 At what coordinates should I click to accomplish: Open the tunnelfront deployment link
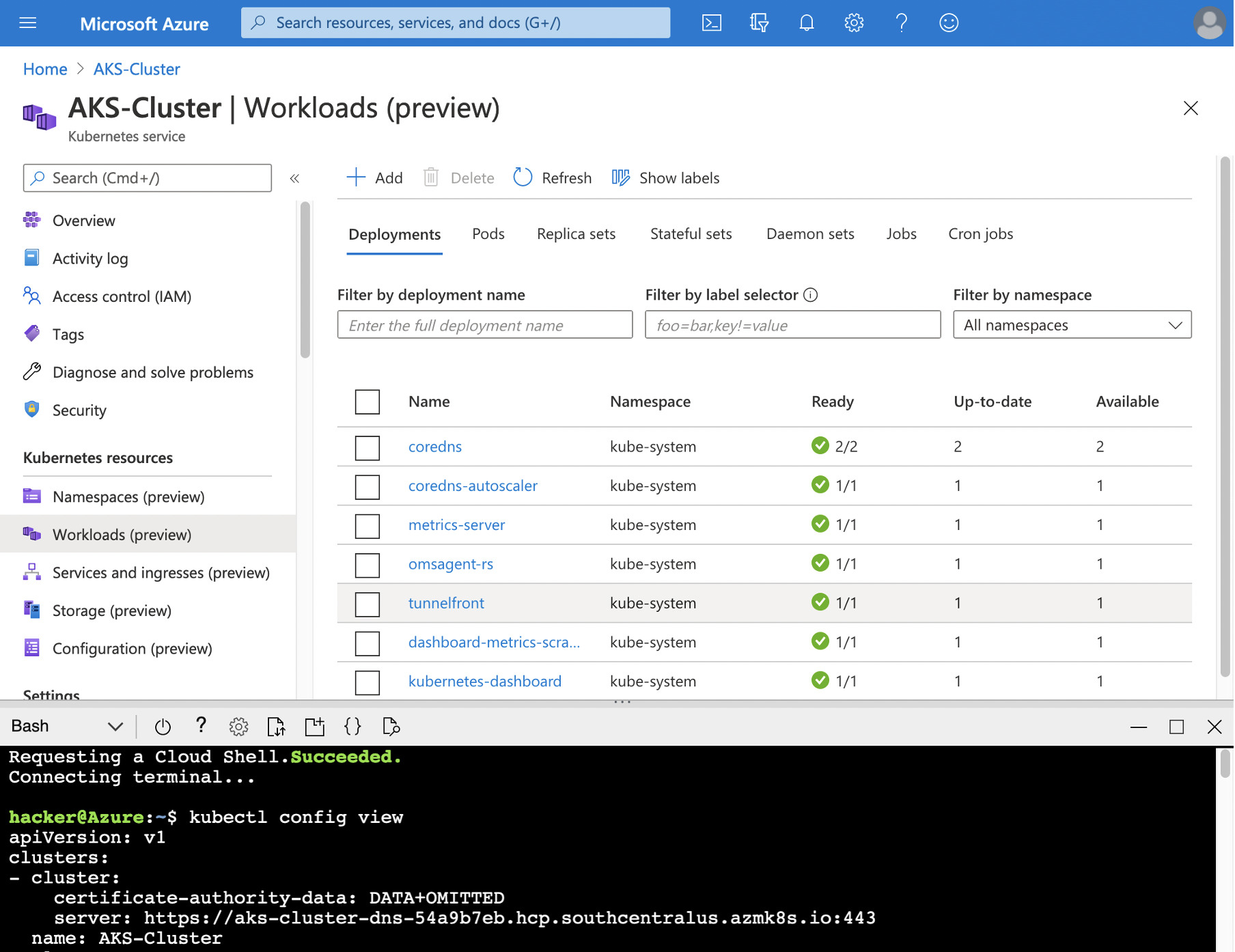point(446,603)
